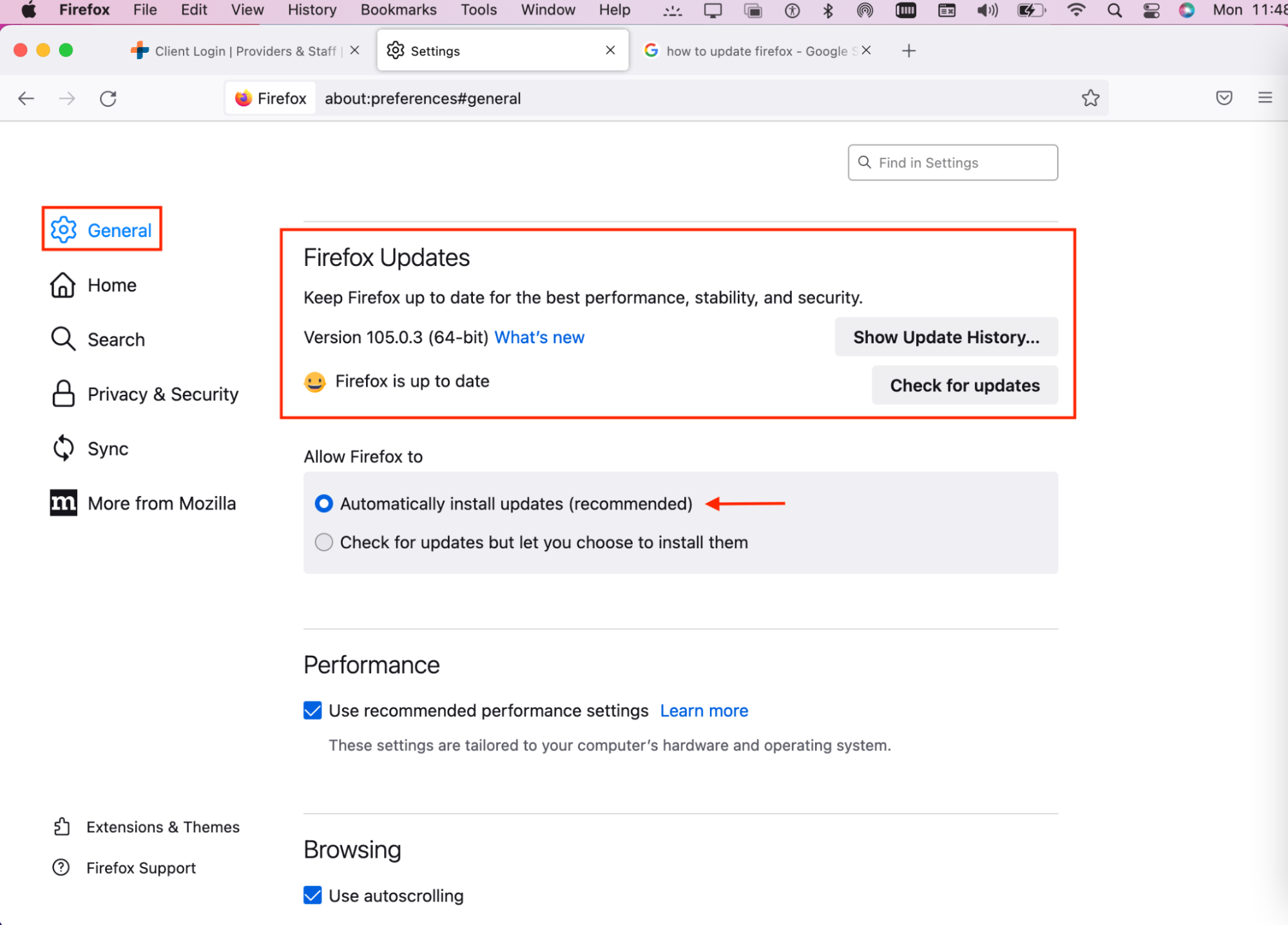The width and height of the screenshot is (1288, 925).
Task: Enable automatic update installation
Action: pos(323,504)
